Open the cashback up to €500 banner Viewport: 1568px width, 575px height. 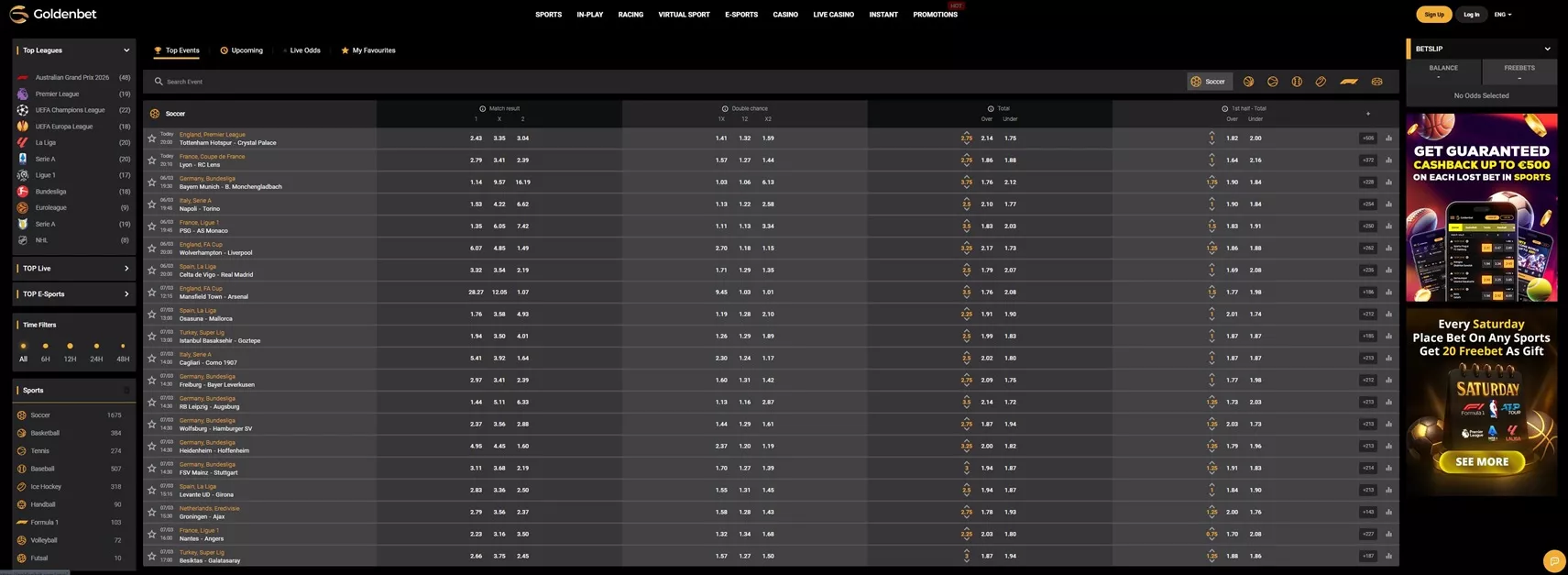click(x=1482, y=207)
